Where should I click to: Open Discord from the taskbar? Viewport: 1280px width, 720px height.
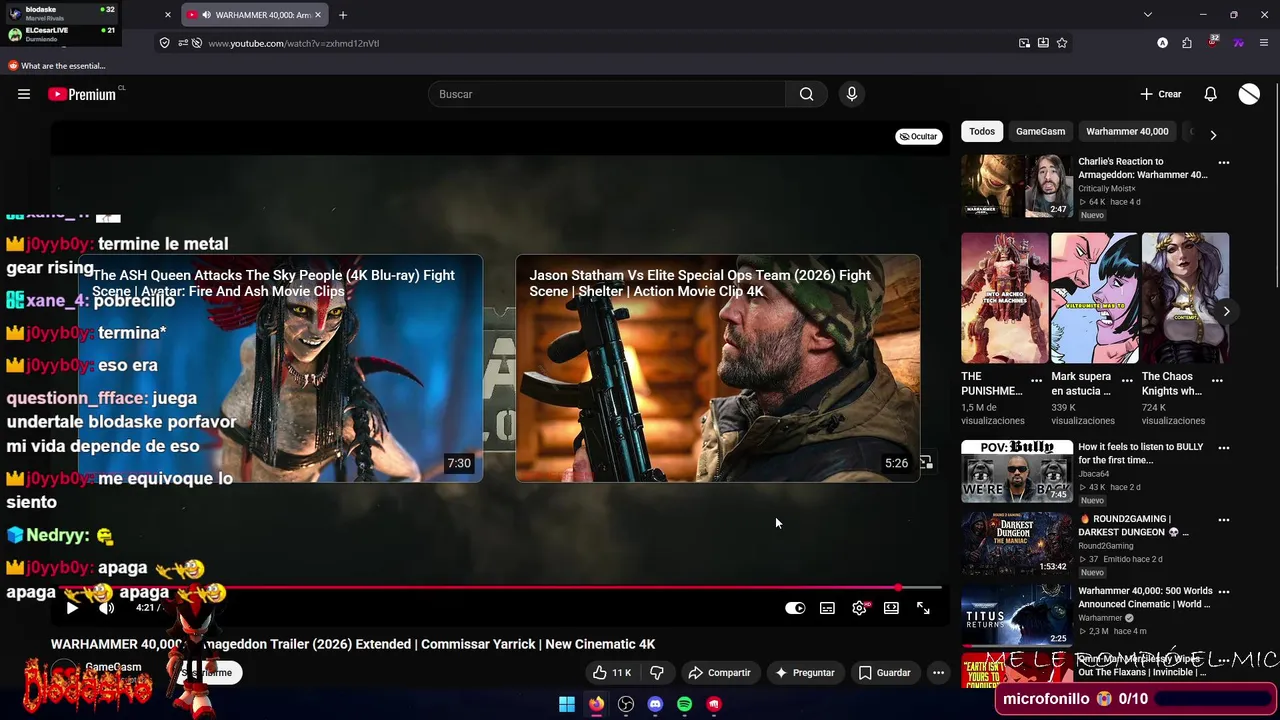(x=655, y=704)
